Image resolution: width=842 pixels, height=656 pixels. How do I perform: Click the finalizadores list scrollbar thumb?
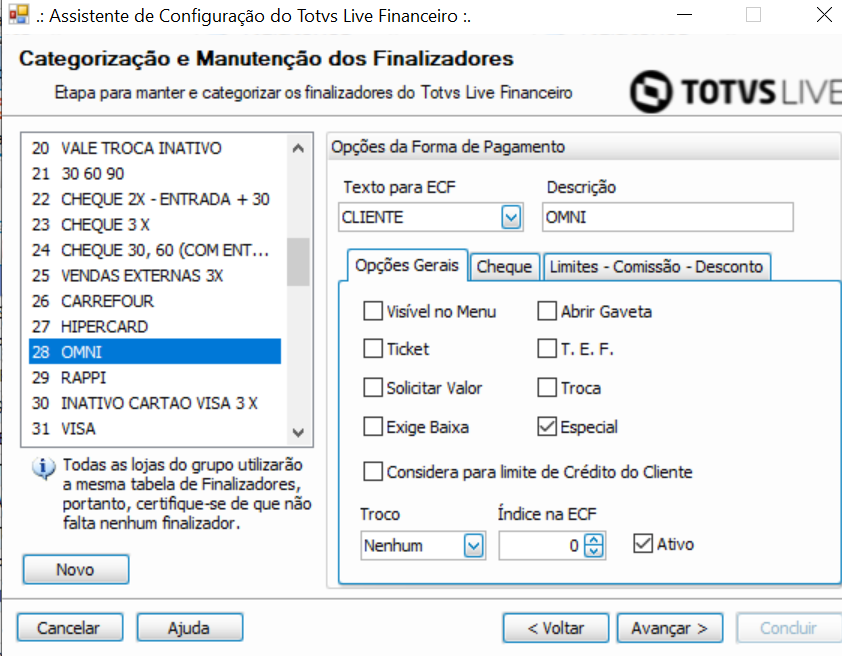click(x=298, y=262)
